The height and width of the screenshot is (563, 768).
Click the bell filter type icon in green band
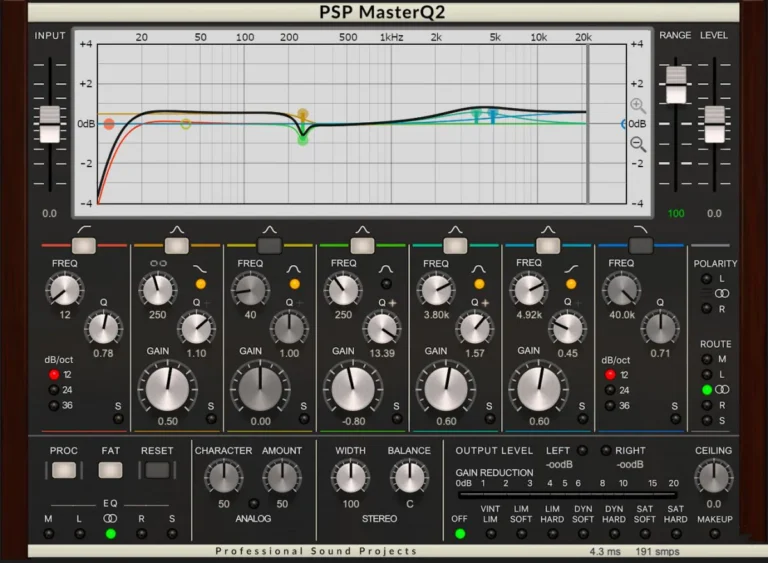(385, 269)
